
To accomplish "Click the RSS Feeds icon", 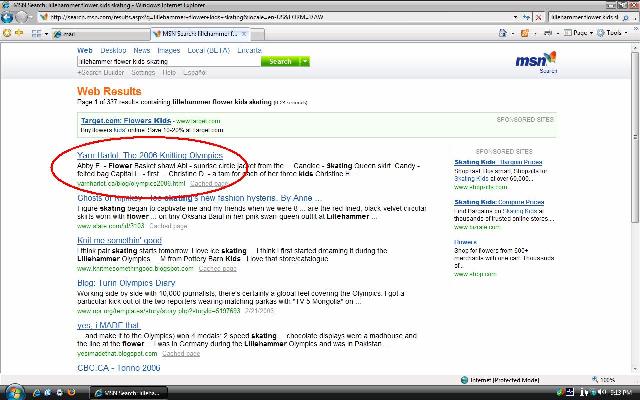I will 525,33.
